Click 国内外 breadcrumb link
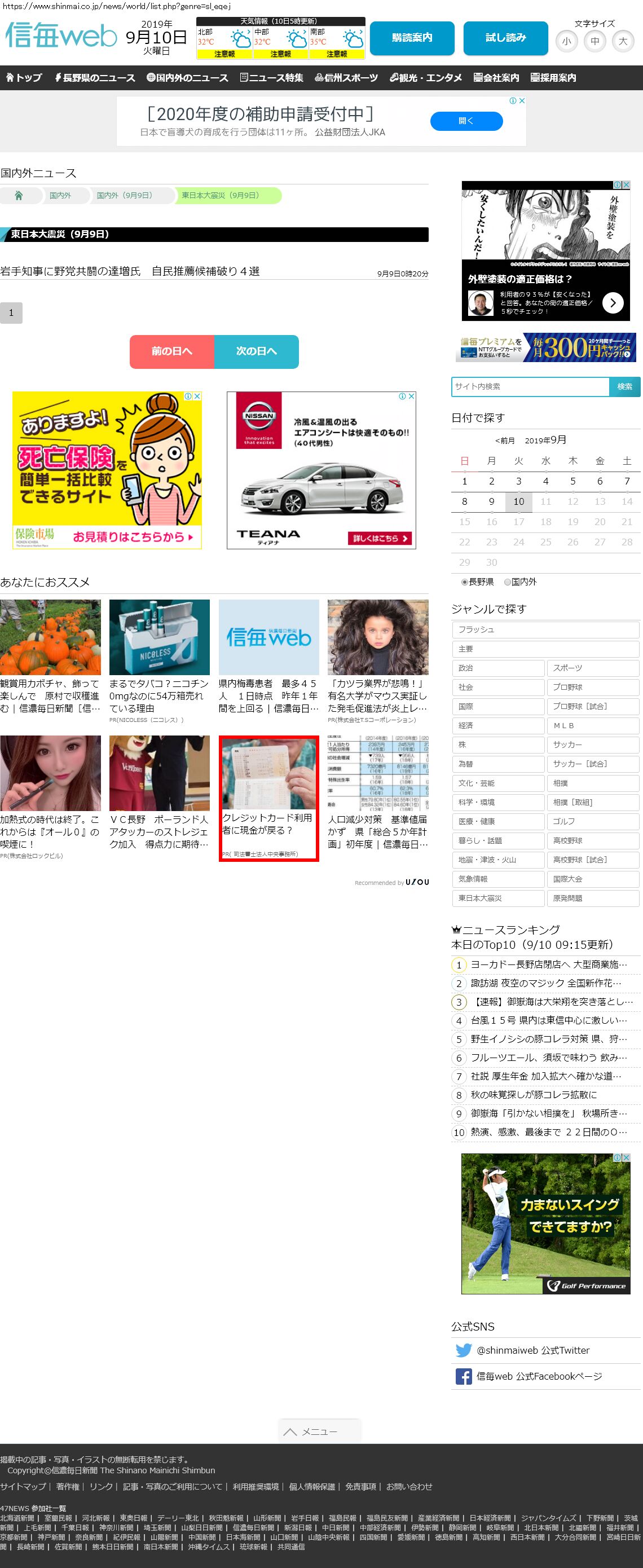 60,195
